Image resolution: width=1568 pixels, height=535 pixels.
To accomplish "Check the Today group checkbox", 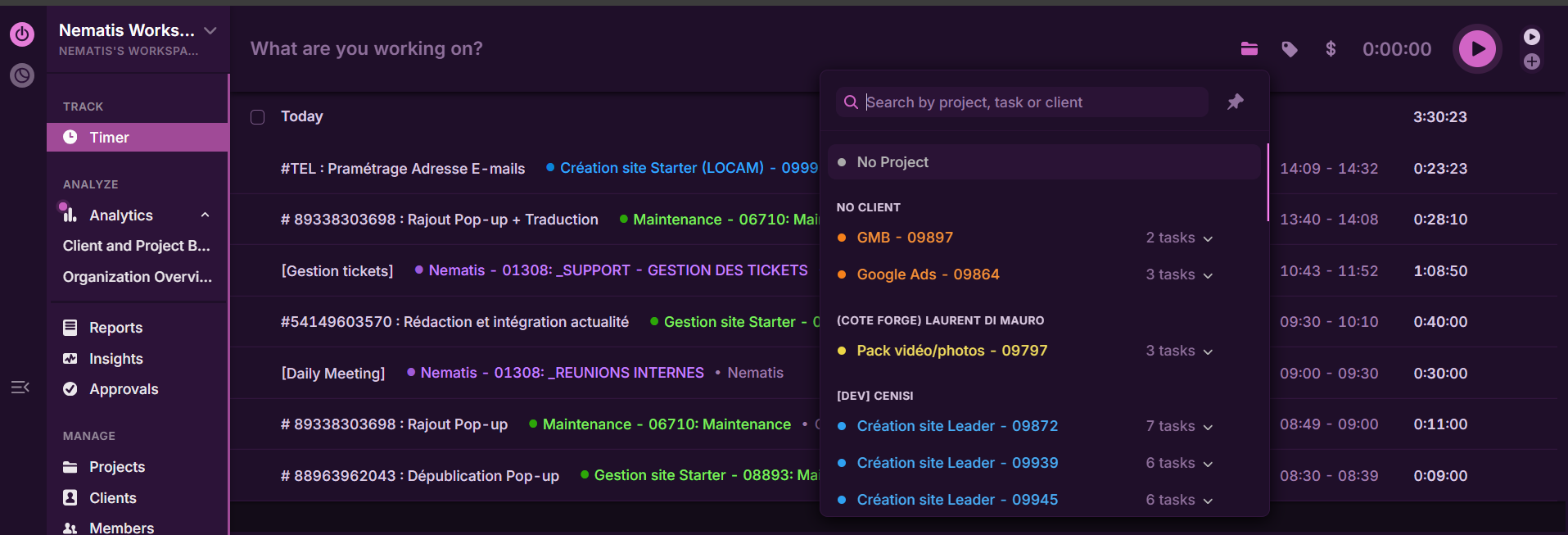I will coord(258,117).
